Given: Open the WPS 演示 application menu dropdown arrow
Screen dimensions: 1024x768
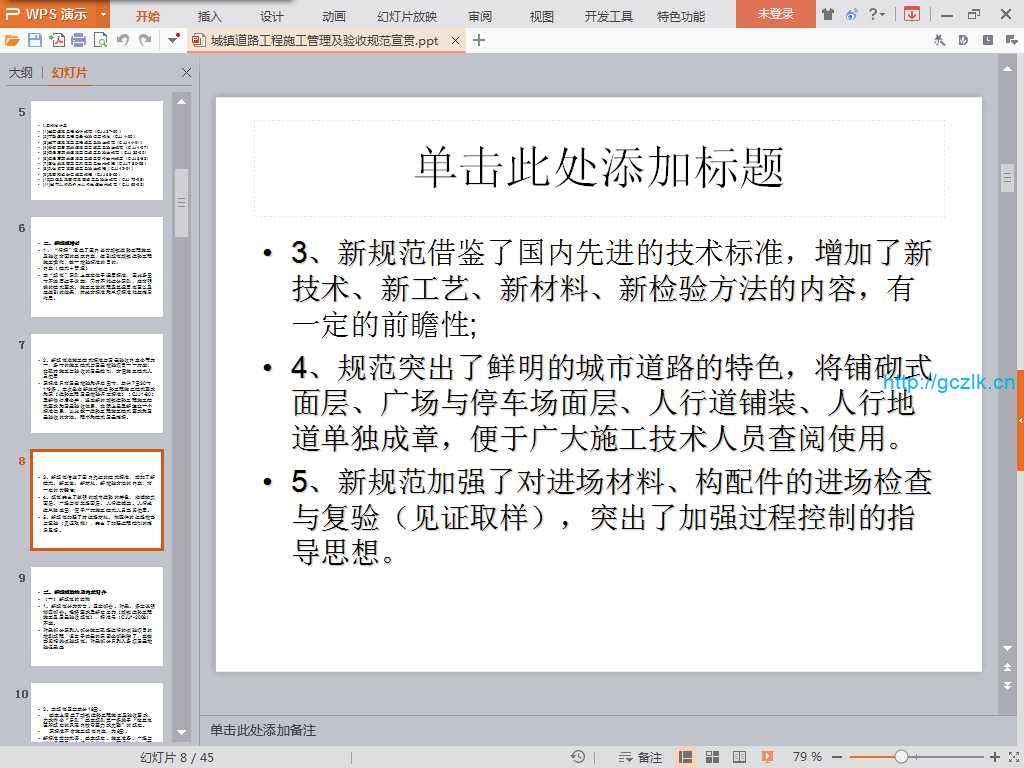Looking at the screenshot, I should [x=104, y=14].
